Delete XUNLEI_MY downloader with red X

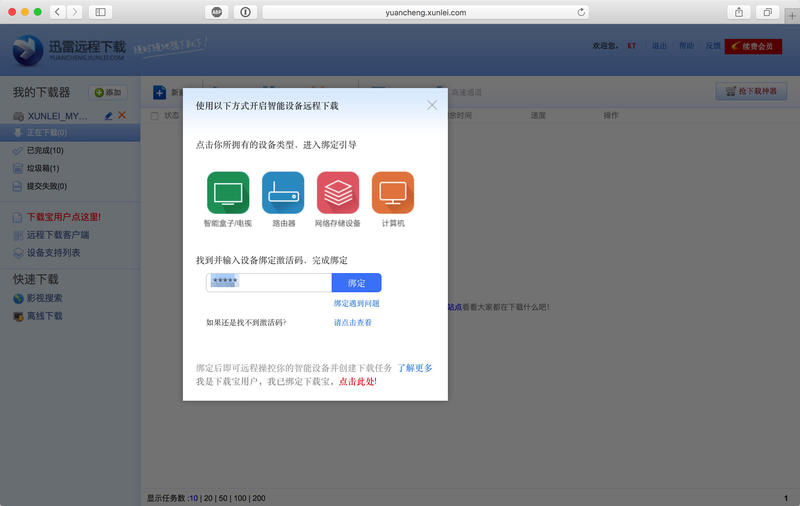tap(122, 115)
